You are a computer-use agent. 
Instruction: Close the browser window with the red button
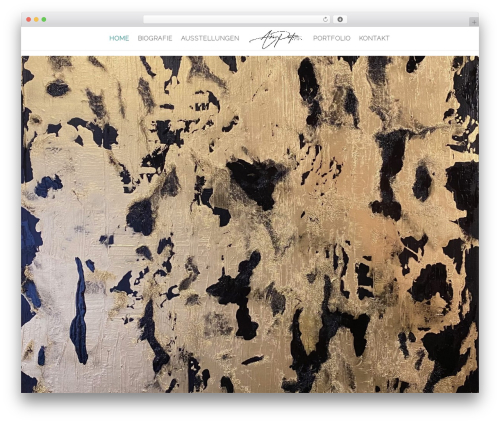pyautogui.click(x=29, y=20)
